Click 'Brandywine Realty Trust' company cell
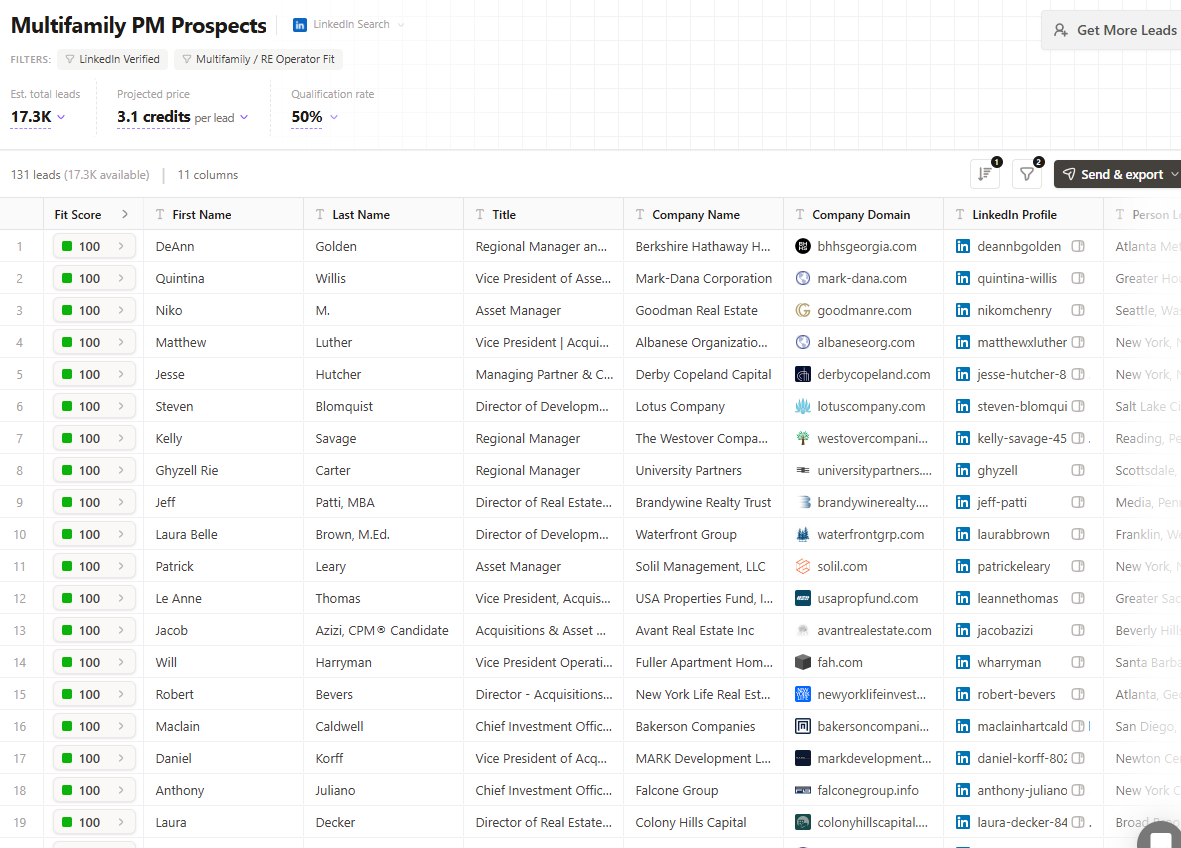The height and width of the screenshot is (848, 1181). point(703,502)
